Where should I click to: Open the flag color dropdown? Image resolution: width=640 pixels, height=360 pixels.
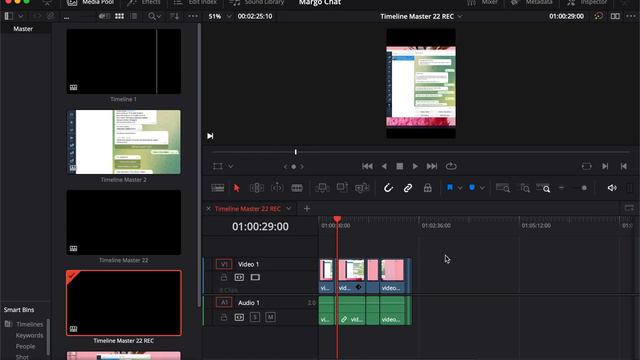point(460,188)
